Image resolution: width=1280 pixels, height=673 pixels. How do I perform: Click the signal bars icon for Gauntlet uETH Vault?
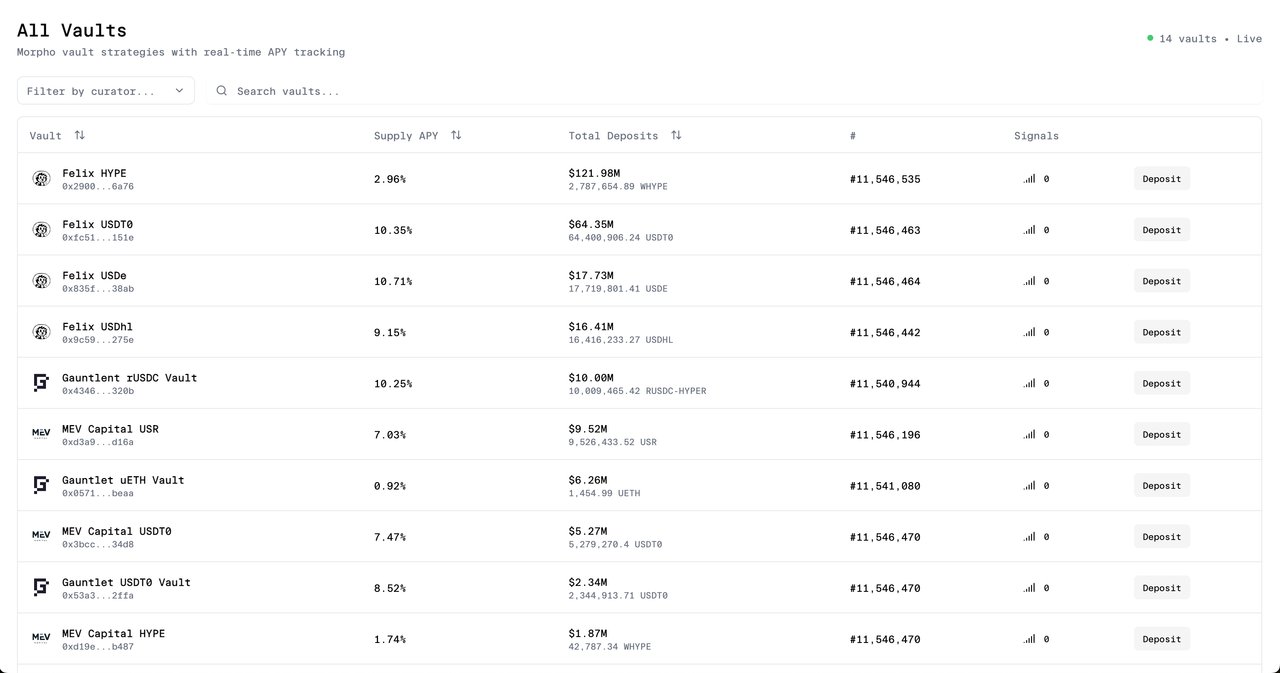click(1029, 485)
